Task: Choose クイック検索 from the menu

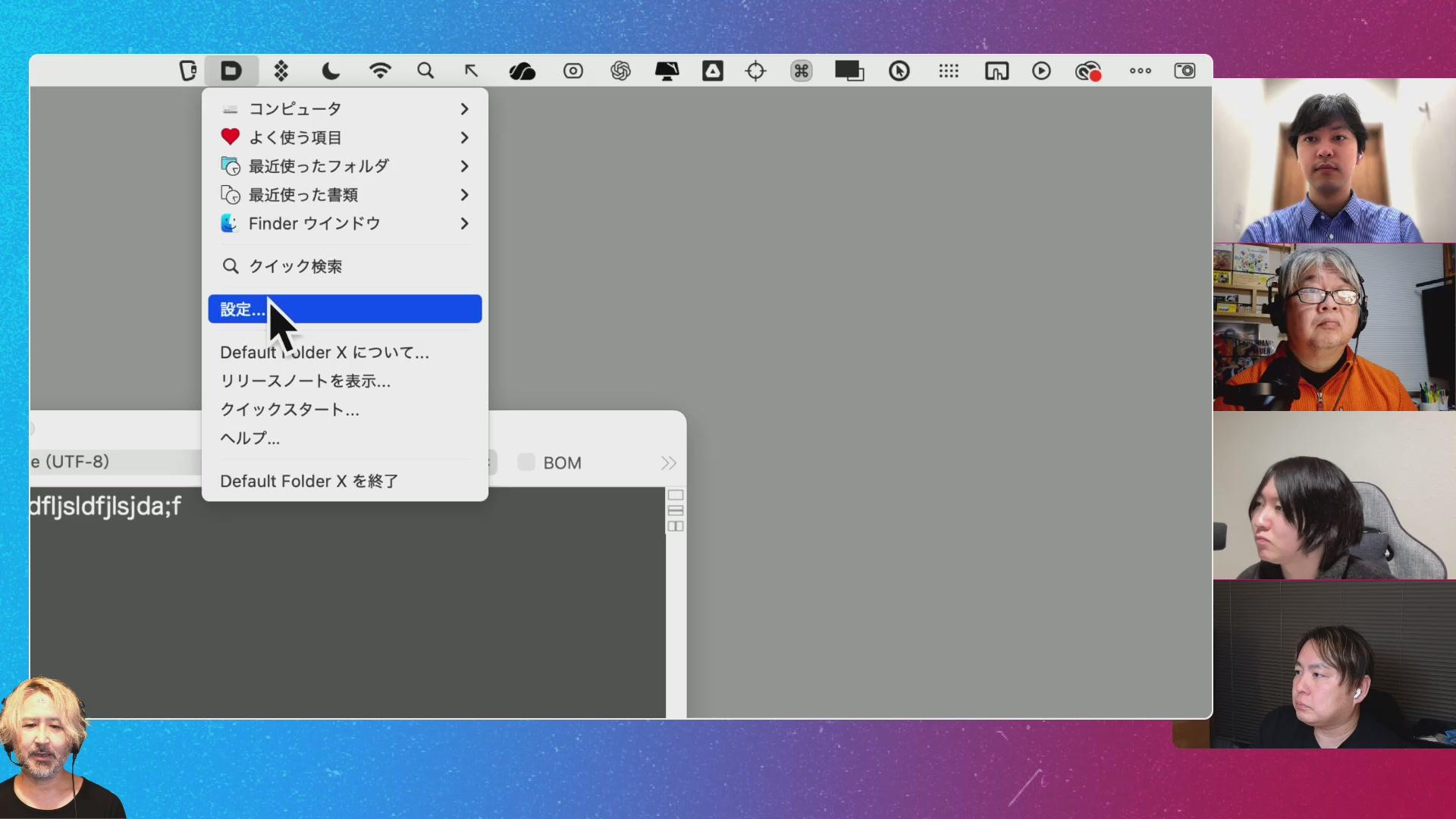Action: (x=296, y=266)
